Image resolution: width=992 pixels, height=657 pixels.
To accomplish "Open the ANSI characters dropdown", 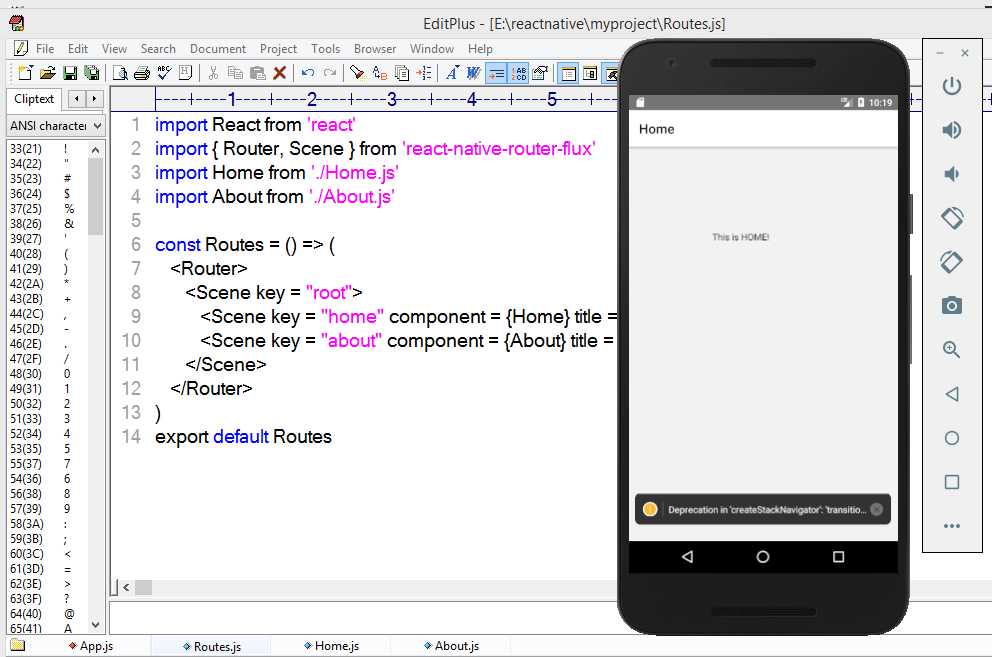I will (97, 126).
